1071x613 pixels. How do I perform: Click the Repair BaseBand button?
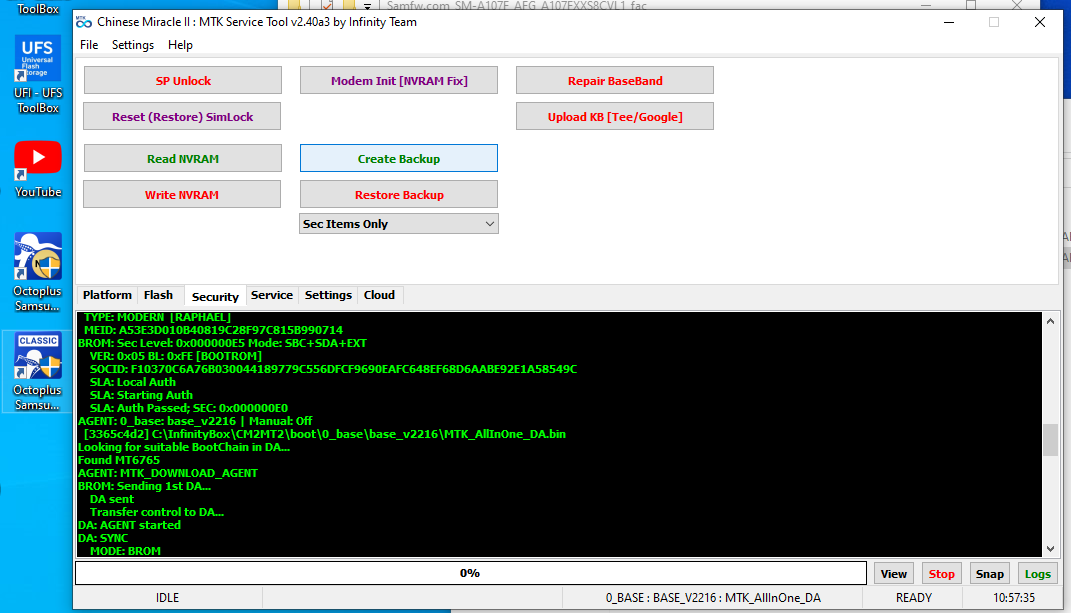coord(615,81)
